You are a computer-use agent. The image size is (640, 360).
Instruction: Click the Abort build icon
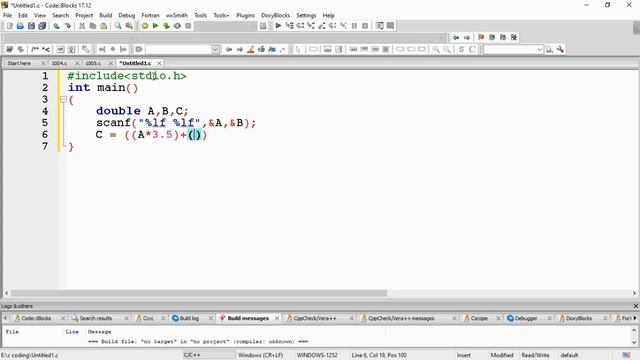pyautogui.click(x=188, y=26)
